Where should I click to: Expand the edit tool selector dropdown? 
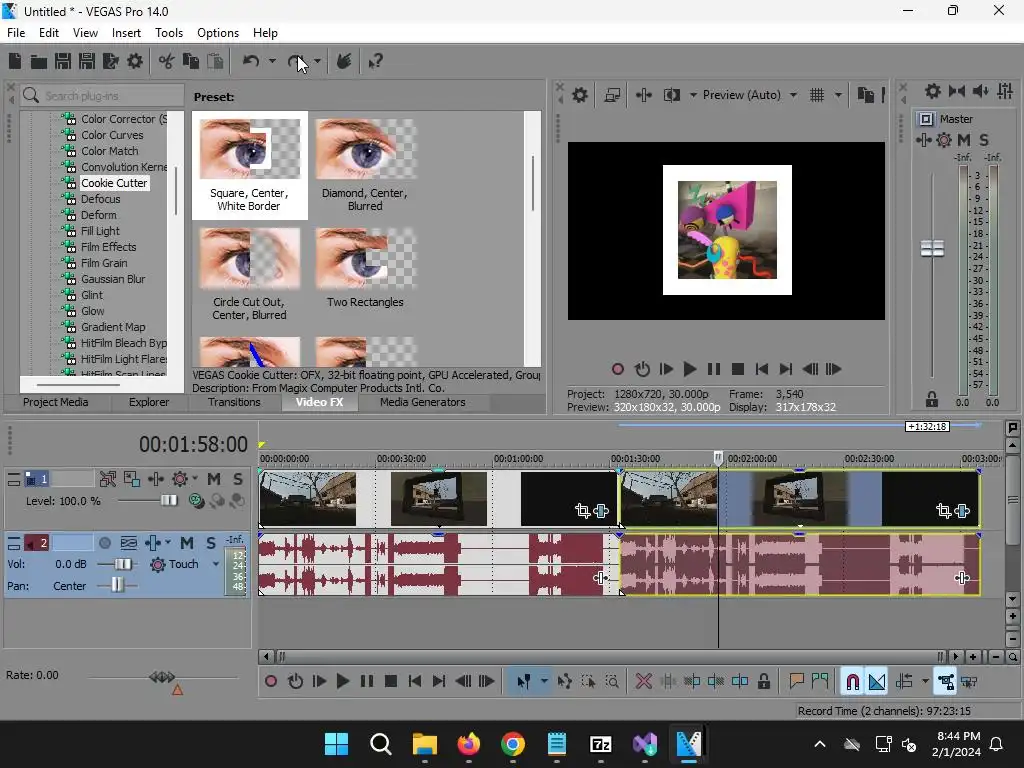coord(544,682)
